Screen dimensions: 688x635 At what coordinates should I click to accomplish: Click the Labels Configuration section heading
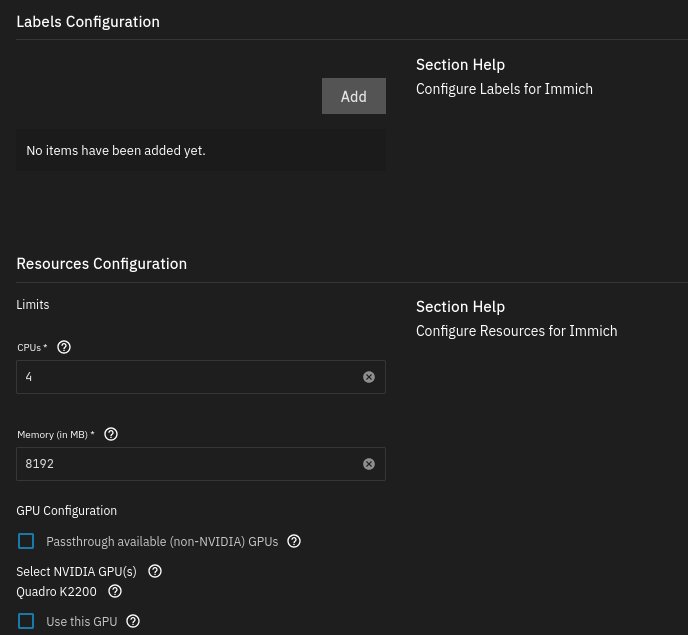[88, 21]
